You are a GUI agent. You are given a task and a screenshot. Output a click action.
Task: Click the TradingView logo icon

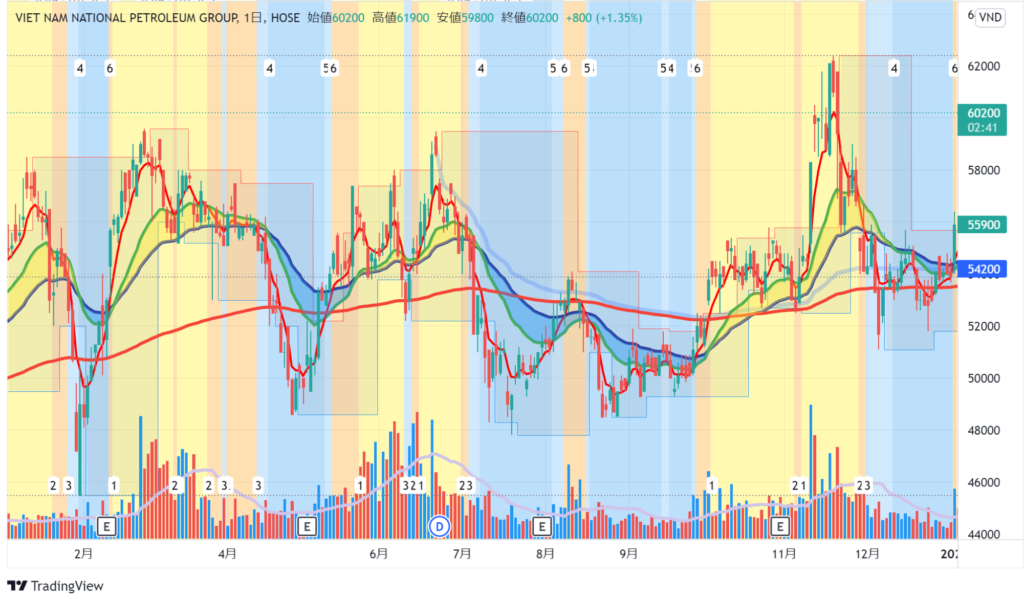coord(17,585)
